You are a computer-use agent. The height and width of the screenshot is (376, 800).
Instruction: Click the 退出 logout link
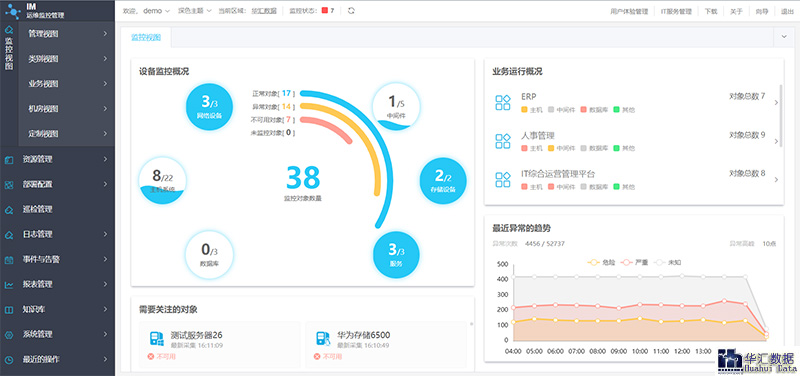(x=787, y=11)
